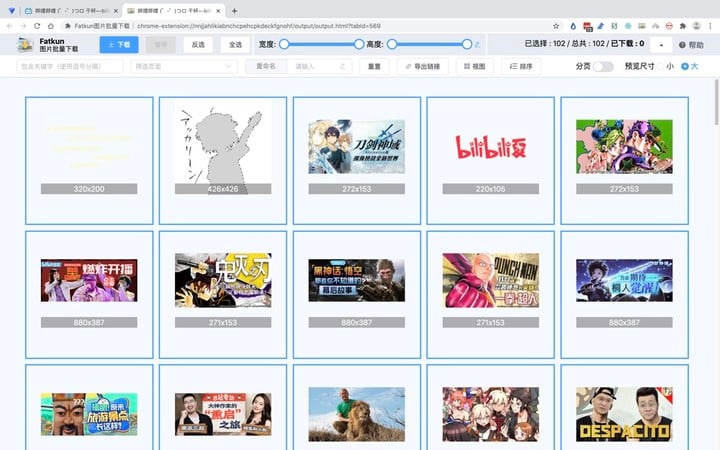Viewport: 720px width, 450px height.
Task: Click the left handle of the 宽度 slider
Action: click(284, 44)
